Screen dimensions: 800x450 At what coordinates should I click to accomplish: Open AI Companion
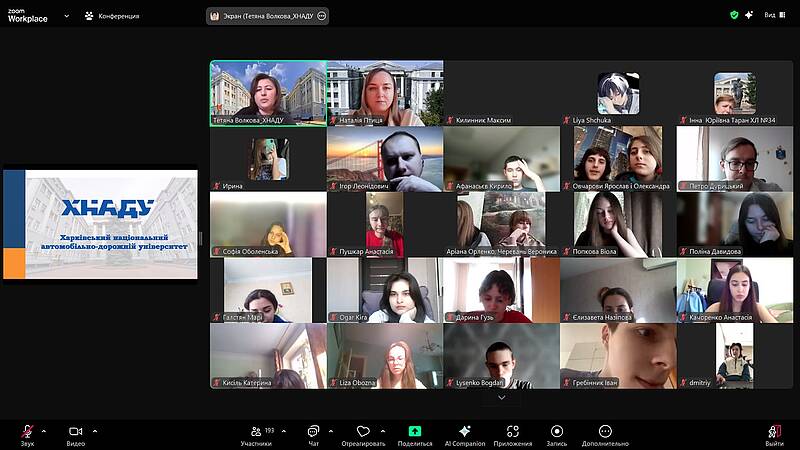464,431
